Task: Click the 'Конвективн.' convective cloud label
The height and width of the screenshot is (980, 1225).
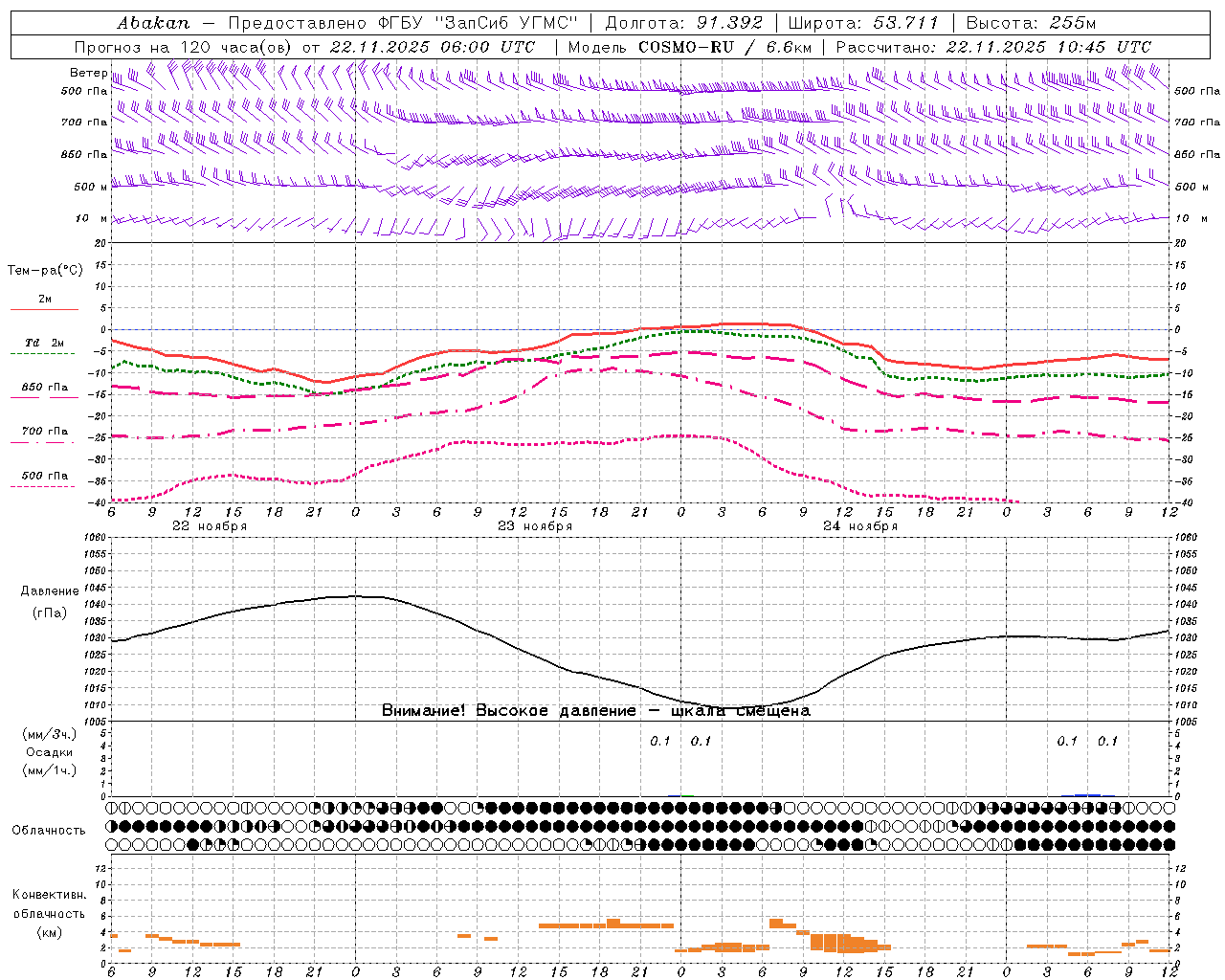Action: (50, 895)
